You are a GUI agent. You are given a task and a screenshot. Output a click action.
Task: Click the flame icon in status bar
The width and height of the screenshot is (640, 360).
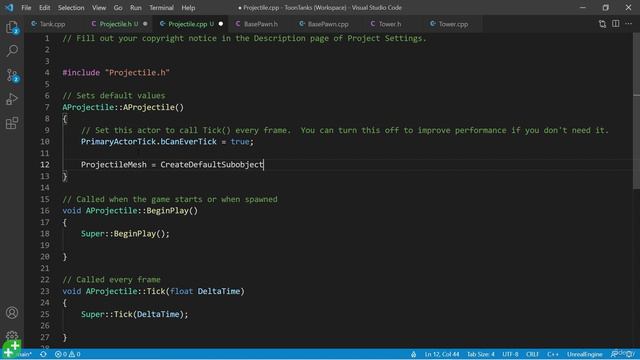413,354
